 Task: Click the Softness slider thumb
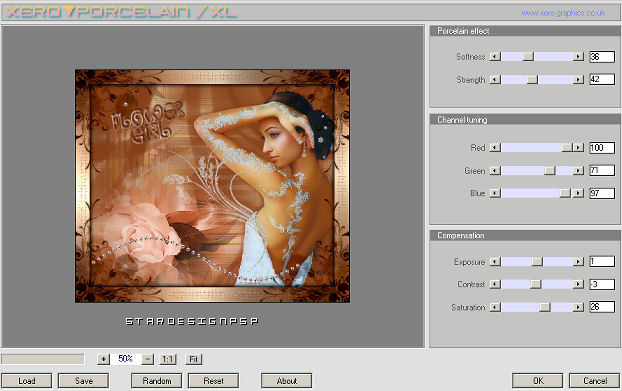pyautogui.click(x=528, y=57)
